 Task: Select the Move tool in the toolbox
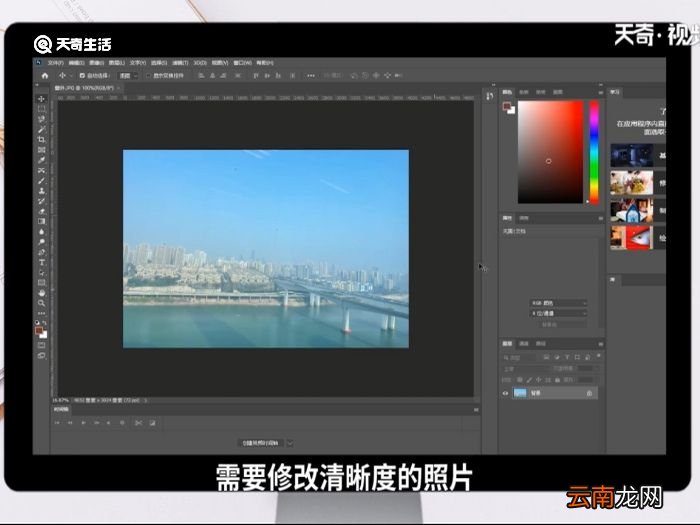point(42,99)
